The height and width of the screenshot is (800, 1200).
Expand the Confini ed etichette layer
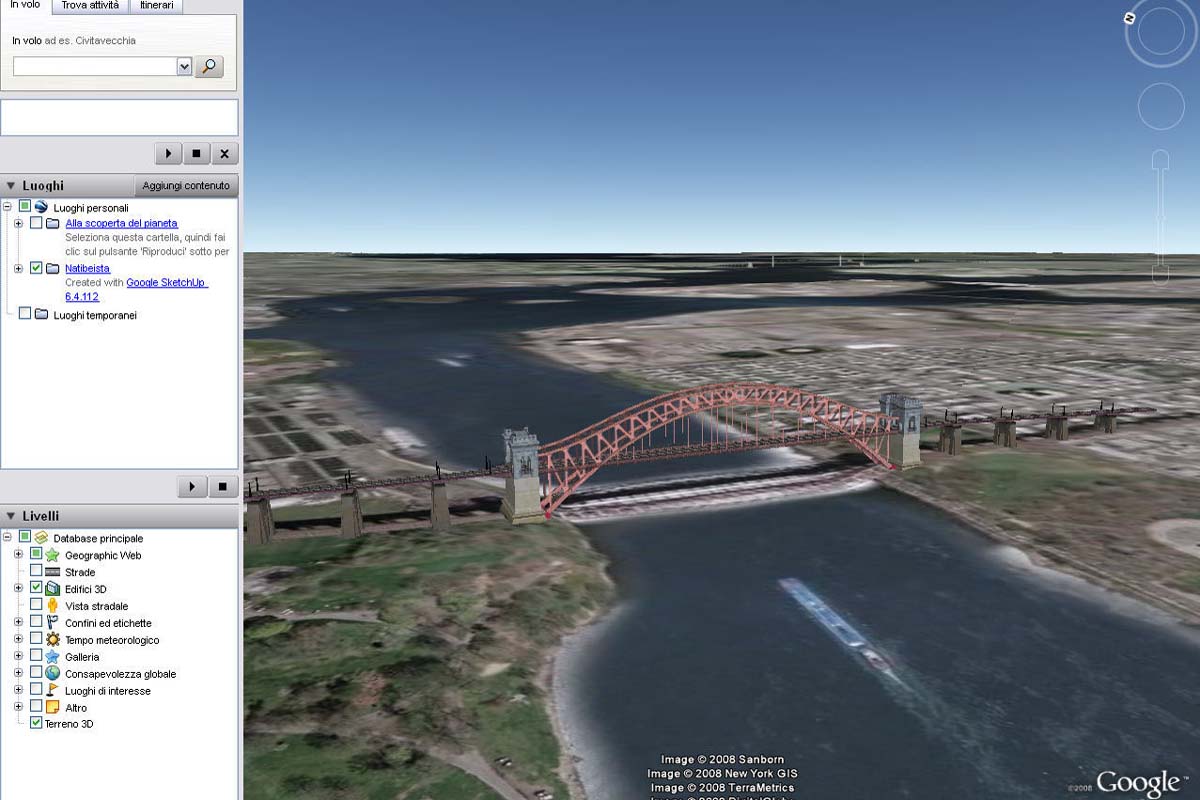pos(18,623)
